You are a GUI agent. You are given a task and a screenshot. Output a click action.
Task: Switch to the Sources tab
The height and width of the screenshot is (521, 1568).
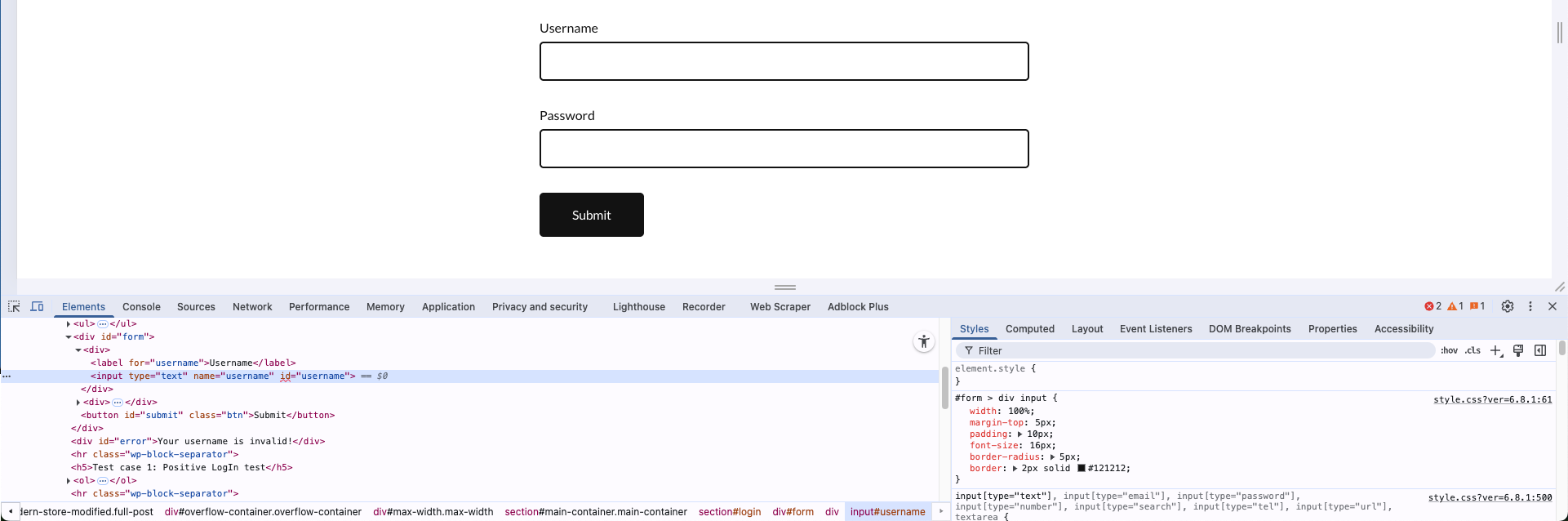click(196, 307)
